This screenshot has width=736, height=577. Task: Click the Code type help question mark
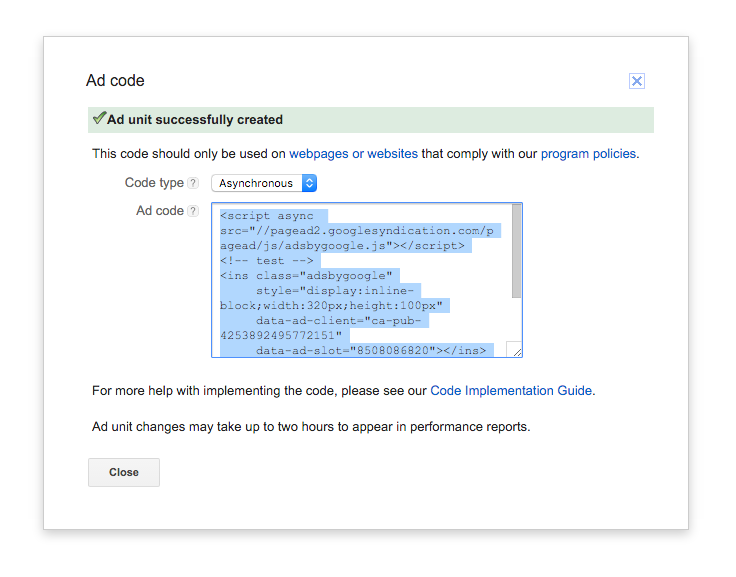pyautogui.click(x=193, y=183)
